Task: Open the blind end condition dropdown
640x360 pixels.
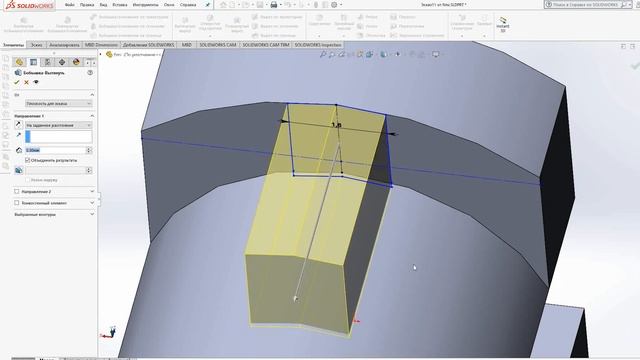Action: point(59,125)
